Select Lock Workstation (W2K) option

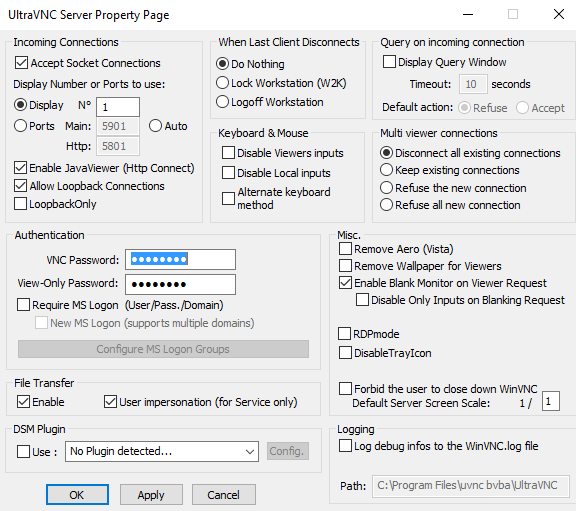pos(222,83)
